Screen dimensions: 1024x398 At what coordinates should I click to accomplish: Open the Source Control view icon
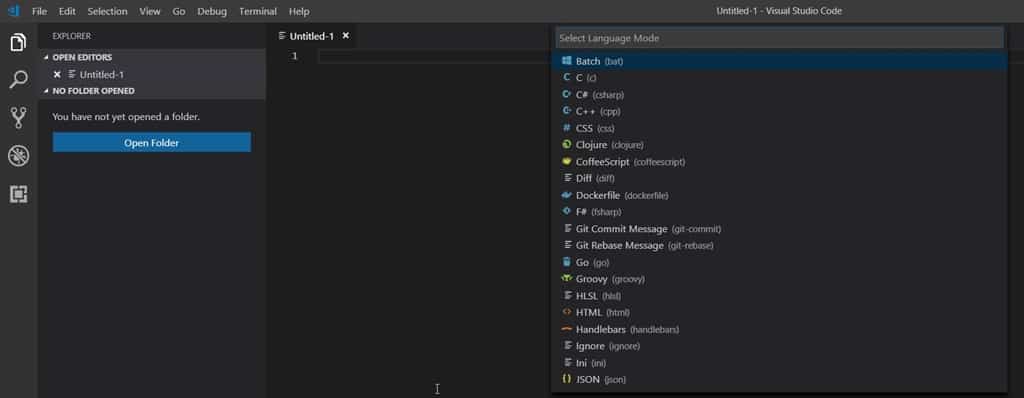pos(18,118)
